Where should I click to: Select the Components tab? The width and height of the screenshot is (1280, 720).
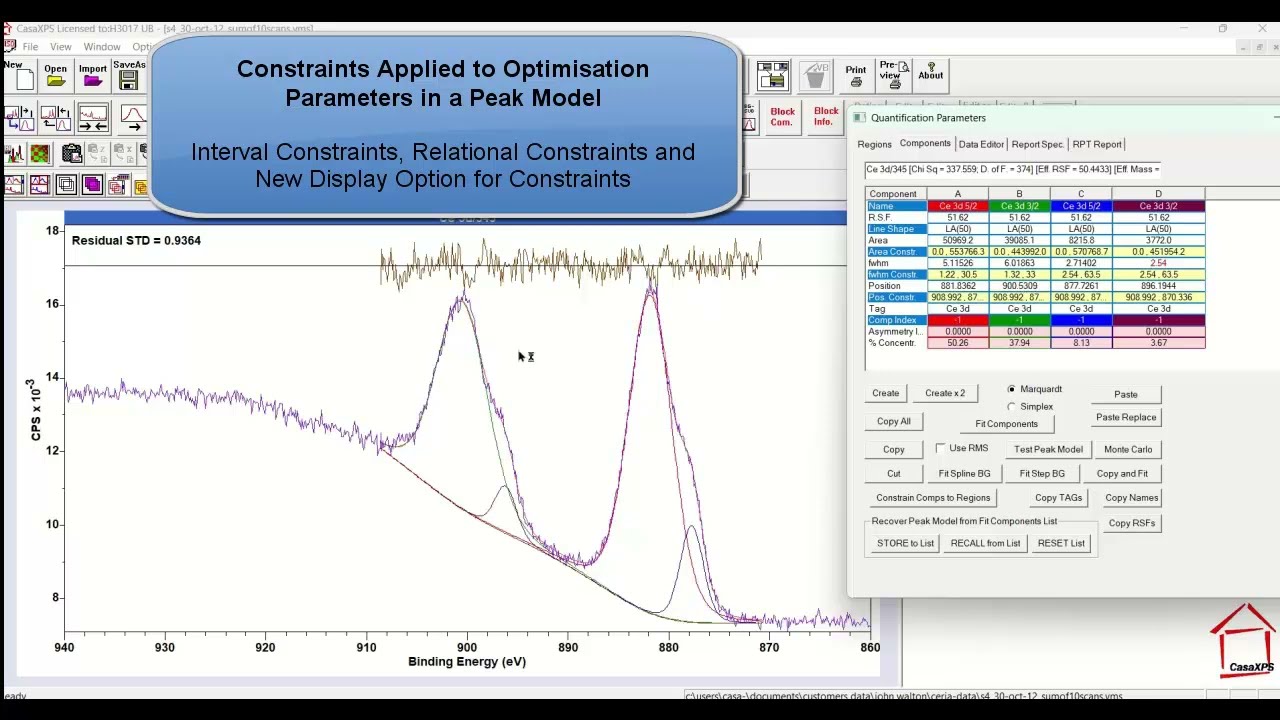click(x=925, y=143)
